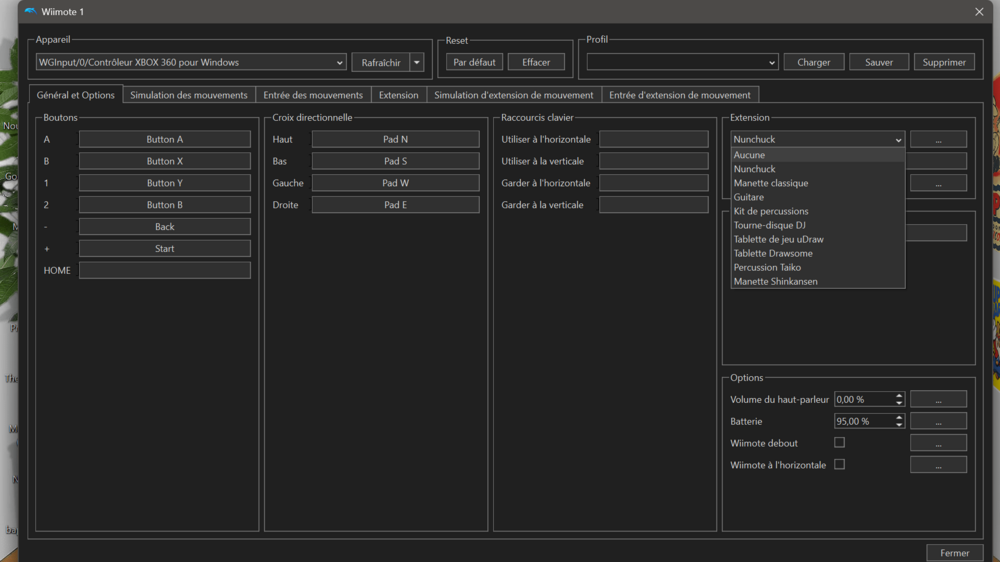Click the Sauver profile button
Viewport: 1000px width, 562px height.
tap(878, 62)
